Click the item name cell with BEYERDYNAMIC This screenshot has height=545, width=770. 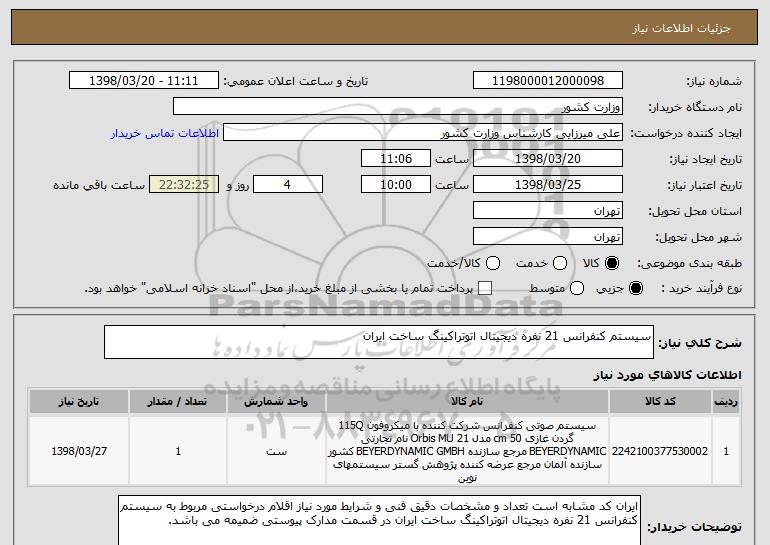[467, 451]
